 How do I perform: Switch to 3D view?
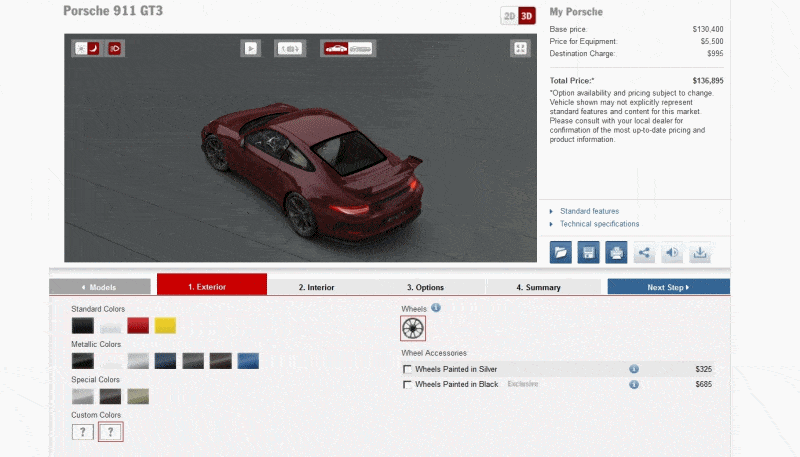(527, 16)
